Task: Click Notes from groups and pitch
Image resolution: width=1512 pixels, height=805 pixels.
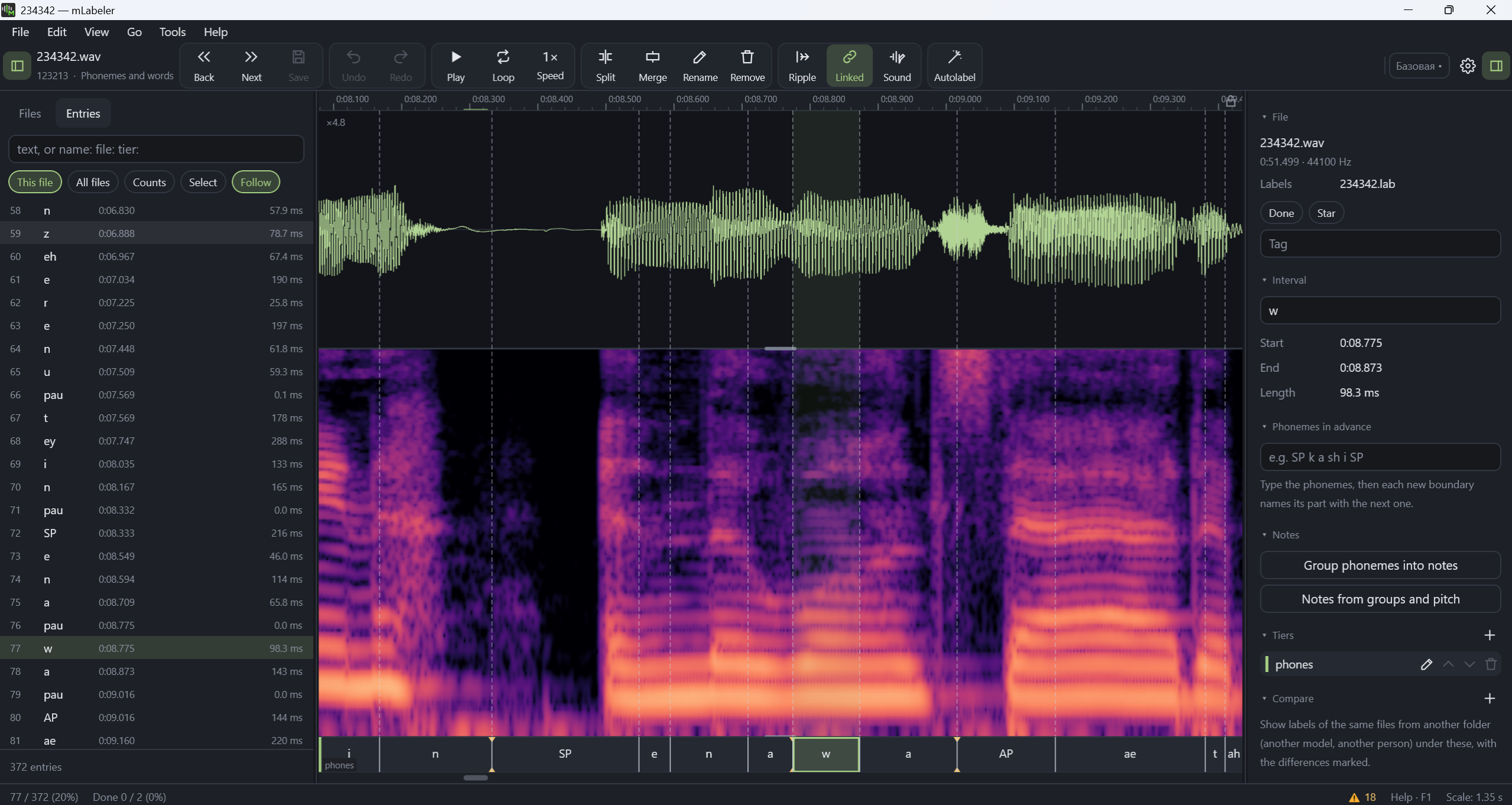Action: click(x=1380, y=599)
